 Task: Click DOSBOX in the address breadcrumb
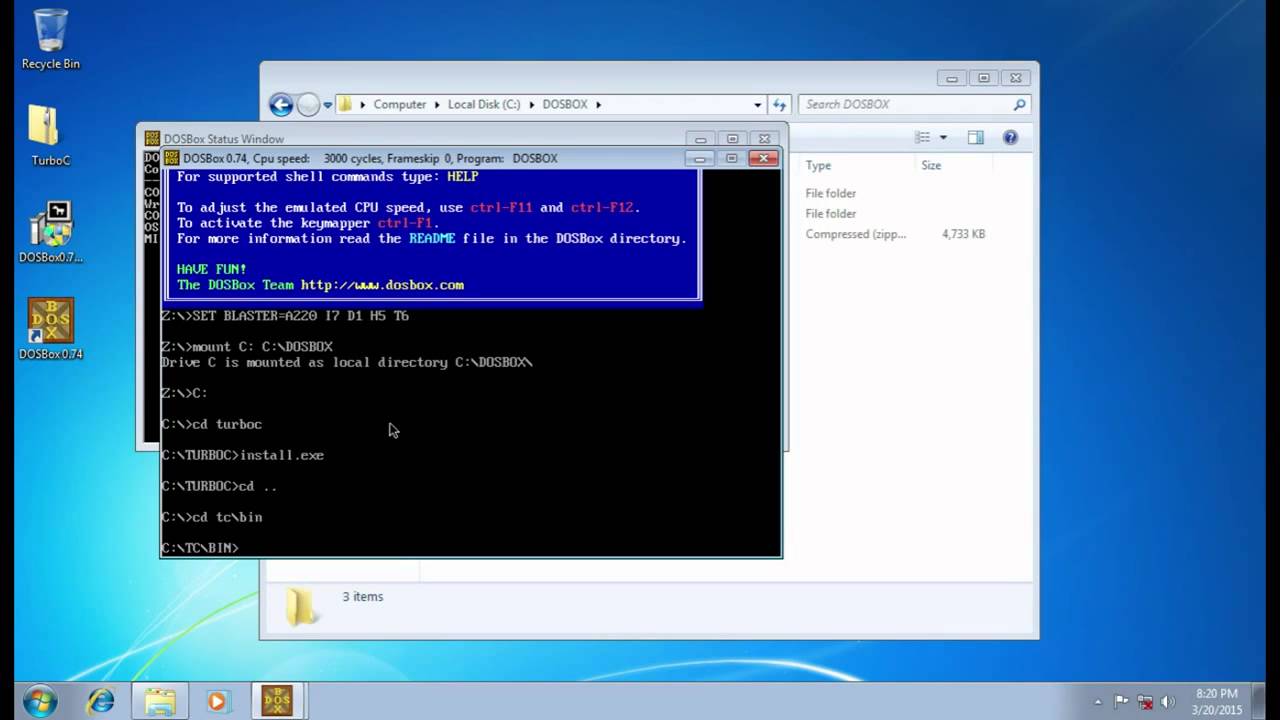tap(565, 104)
